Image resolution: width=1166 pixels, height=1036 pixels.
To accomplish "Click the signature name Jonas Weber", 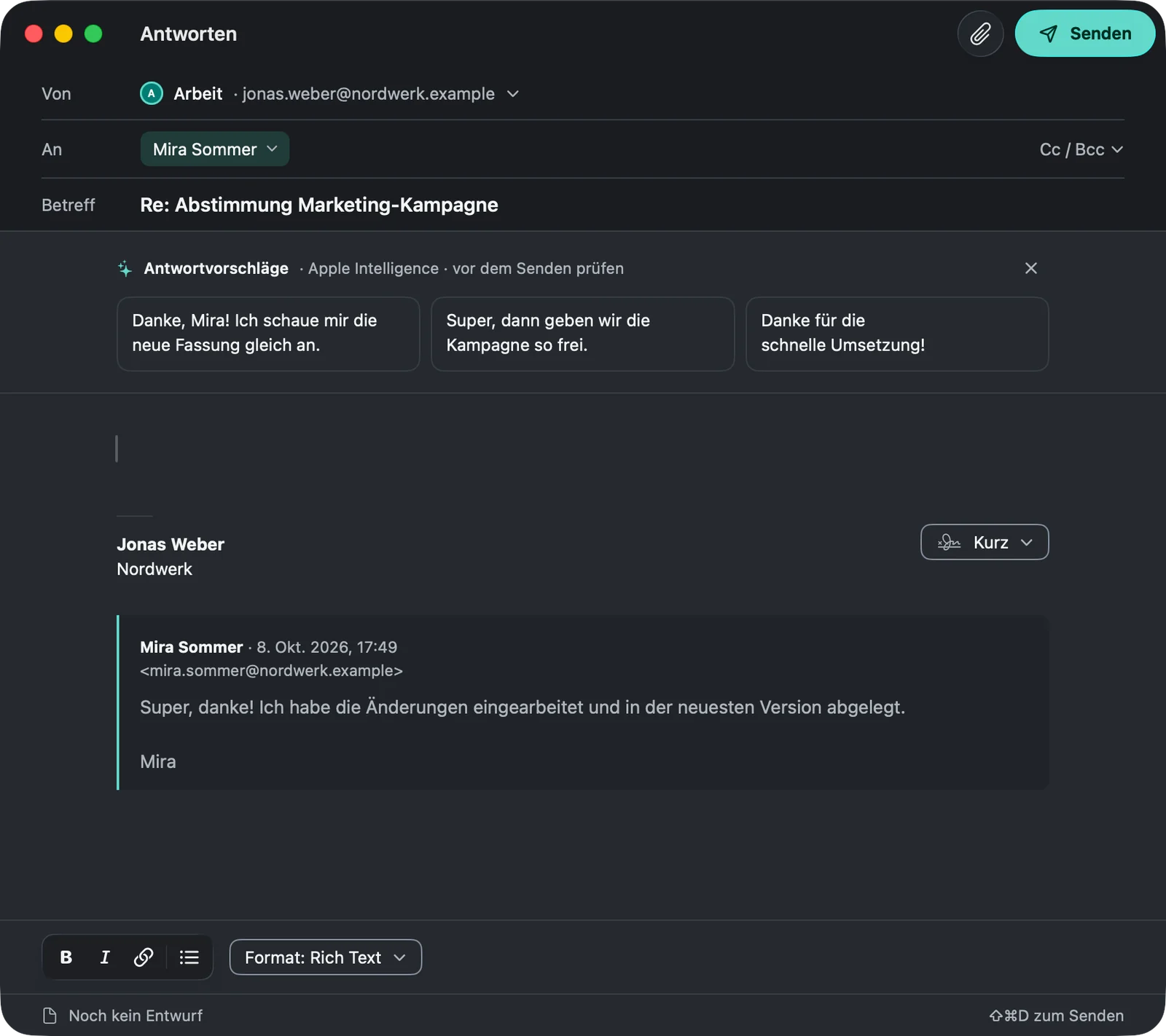I will click(x=171, y=544).
